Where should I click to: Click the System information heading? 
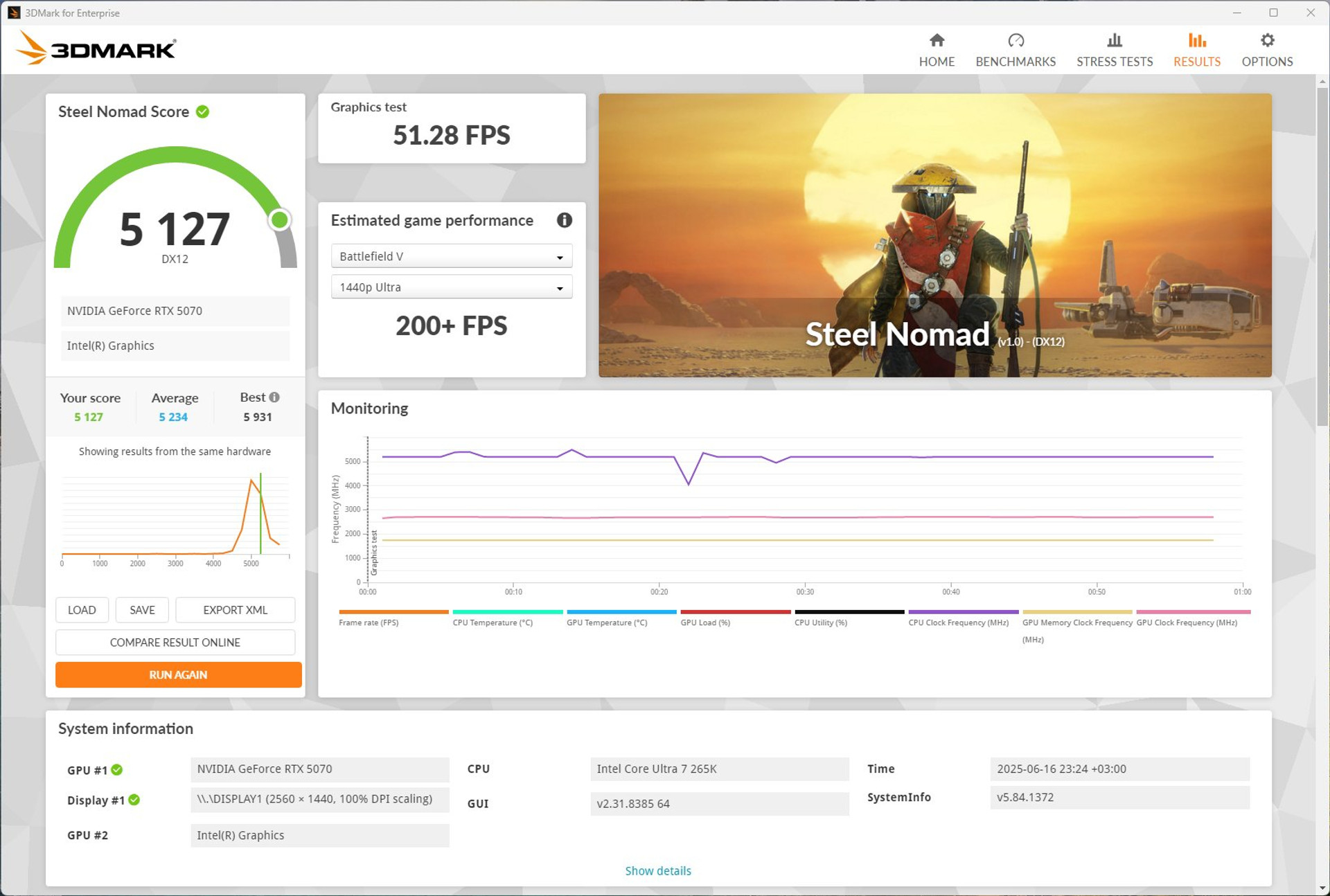[125, 728]
